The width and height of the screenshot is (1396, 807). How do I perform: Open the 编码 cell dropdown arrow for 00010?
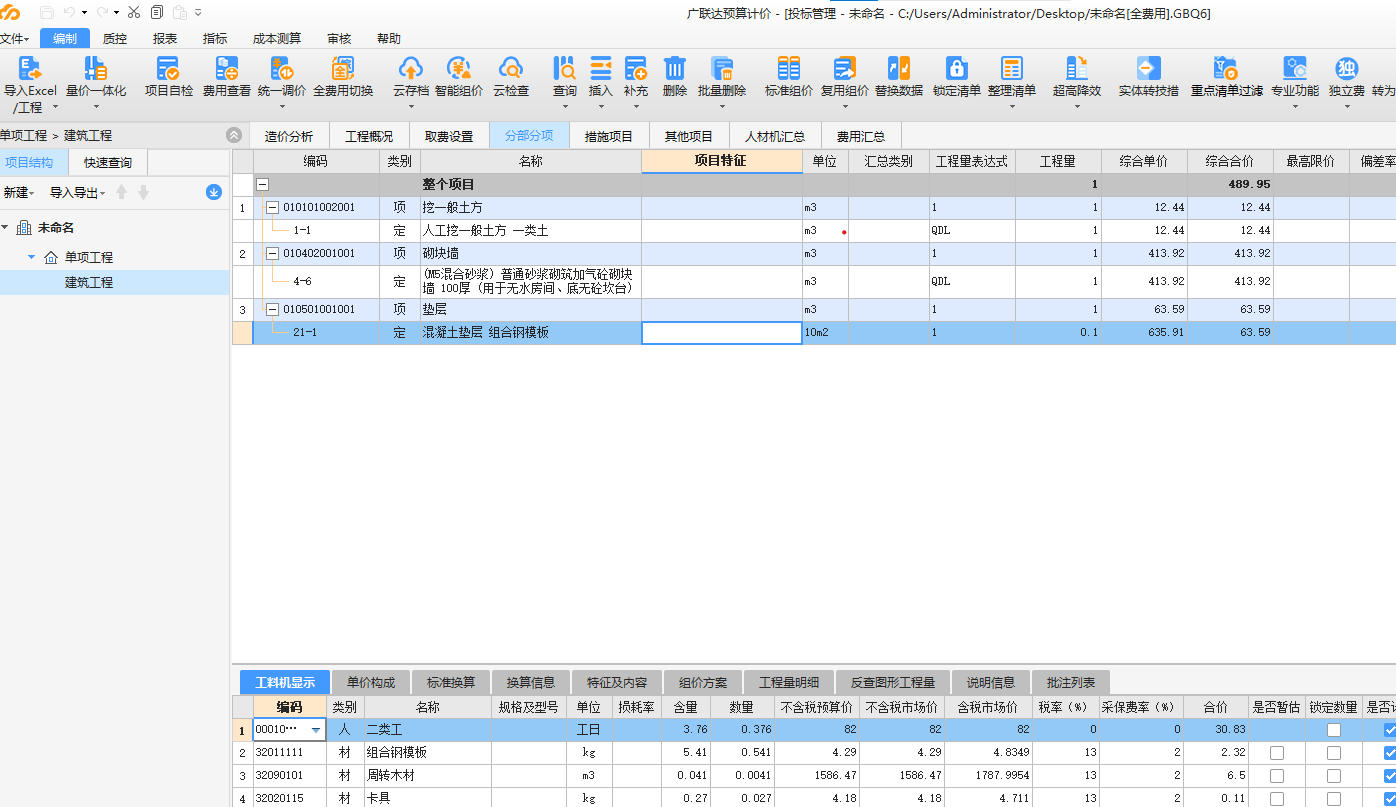pos(316,730)
